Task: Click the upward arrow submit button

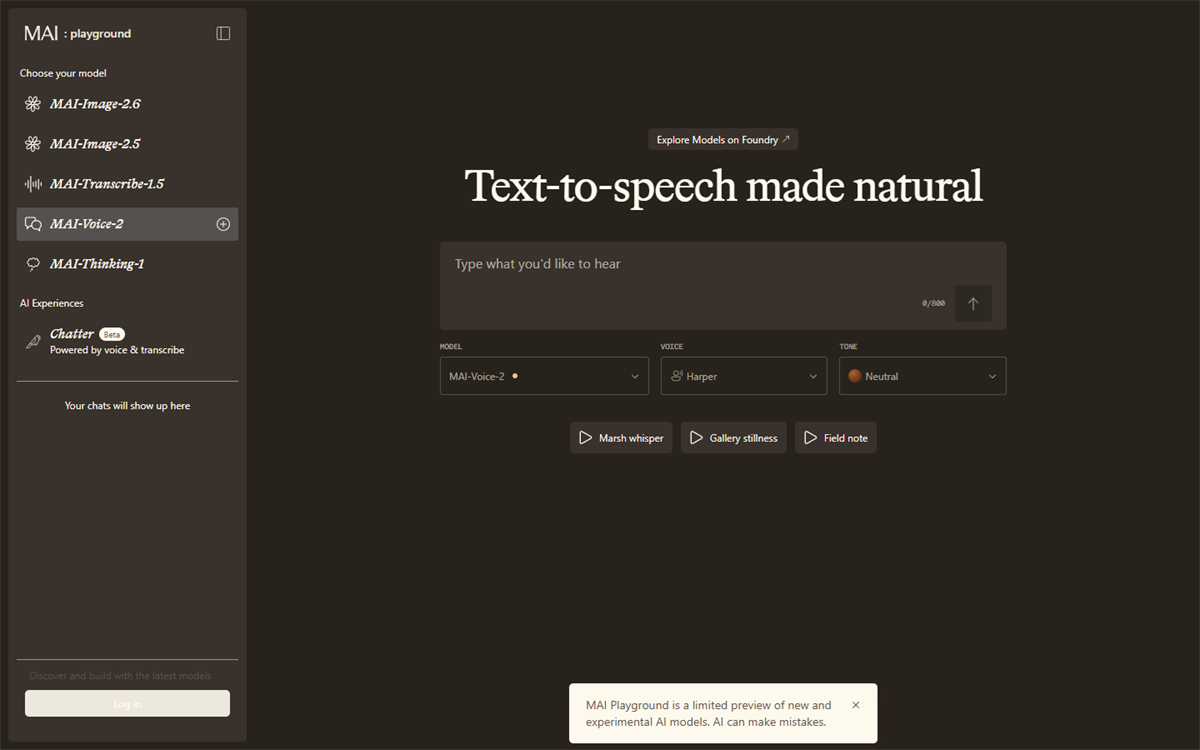Action: click(x=973, y=303)
